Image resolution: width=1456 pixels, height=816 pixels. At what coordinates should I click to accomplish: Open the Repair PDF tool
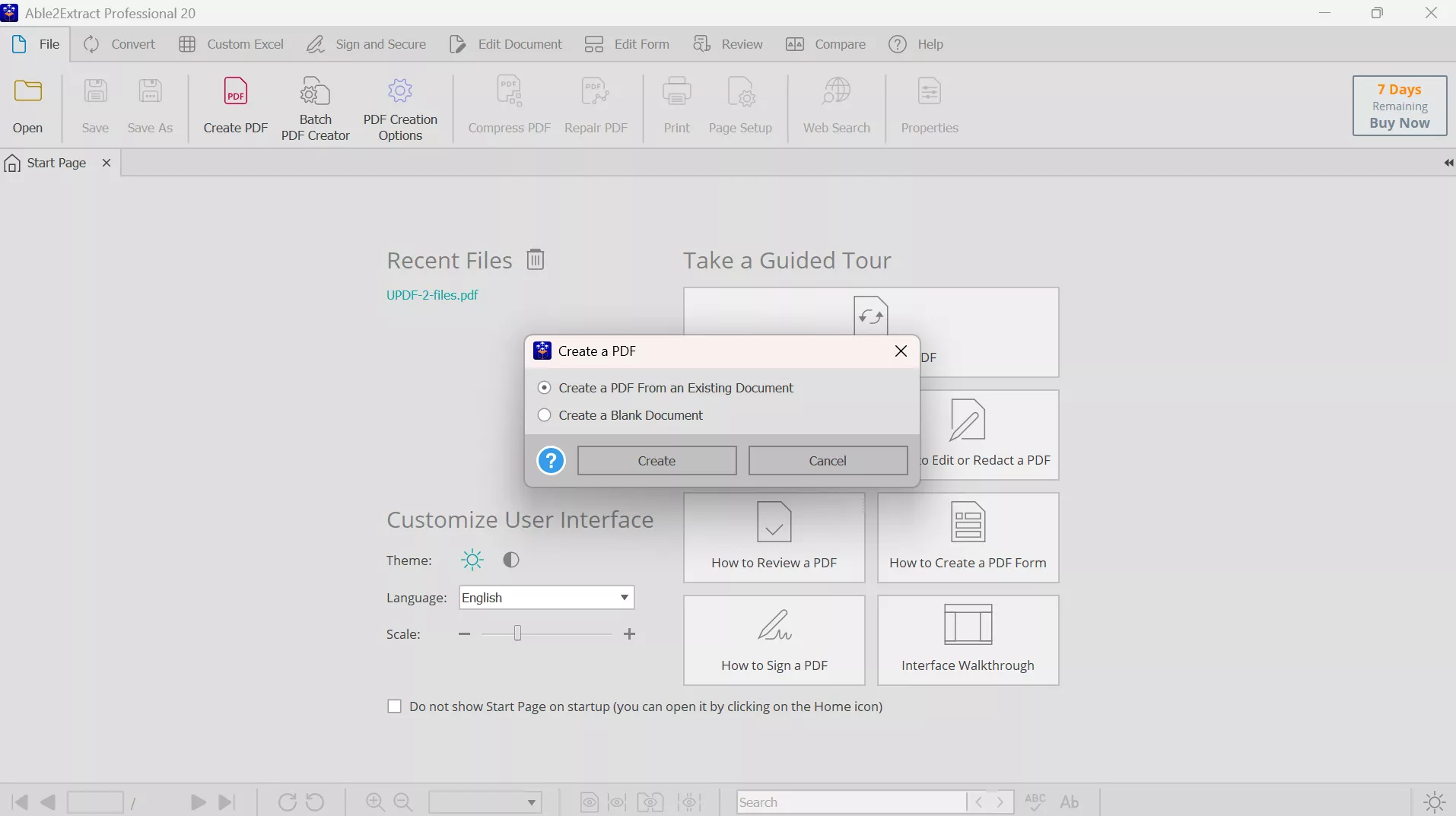pos(596,107)
